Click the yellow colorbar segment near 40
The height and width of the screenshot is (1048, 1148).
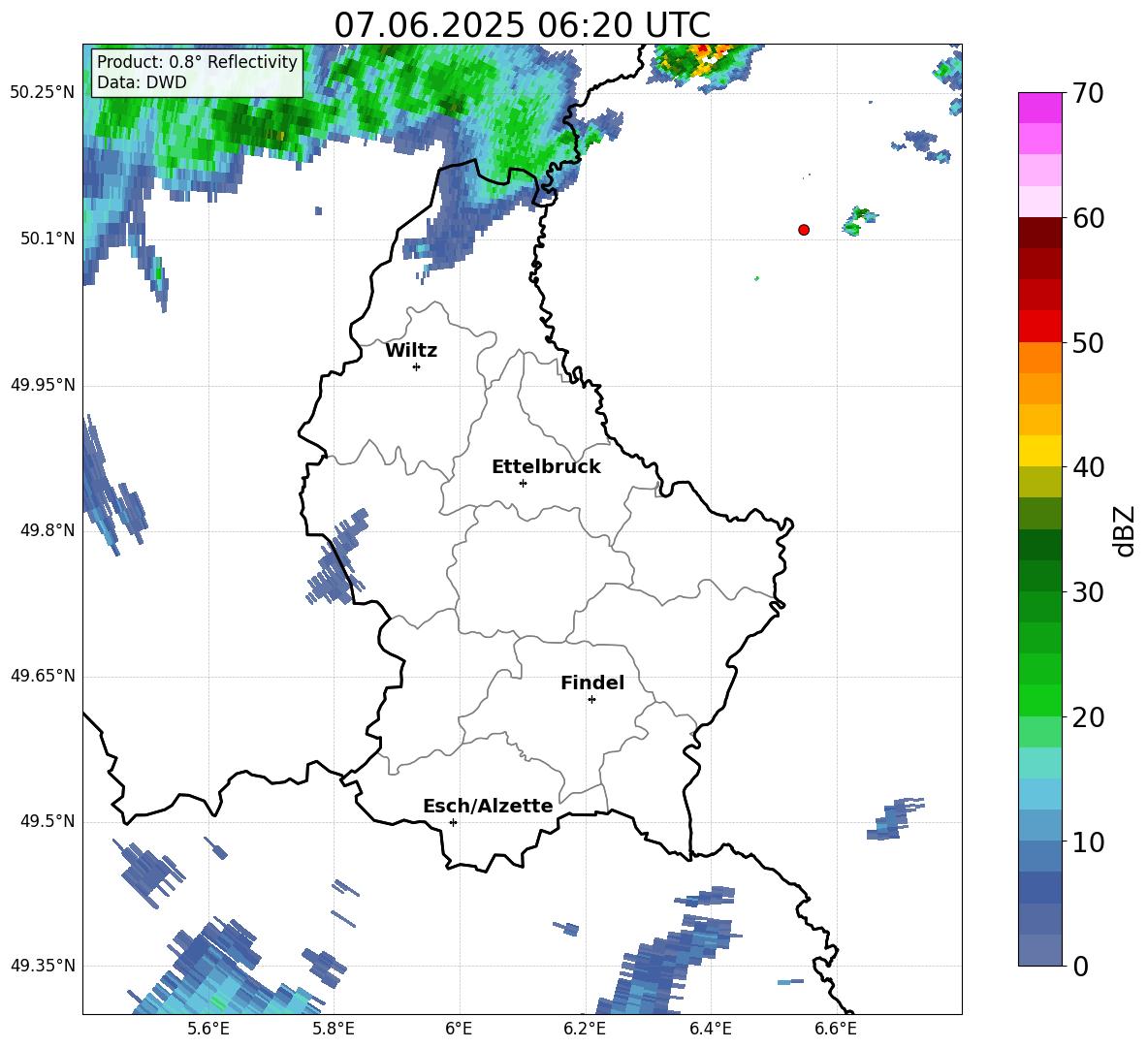click(x=1039, y=450)
